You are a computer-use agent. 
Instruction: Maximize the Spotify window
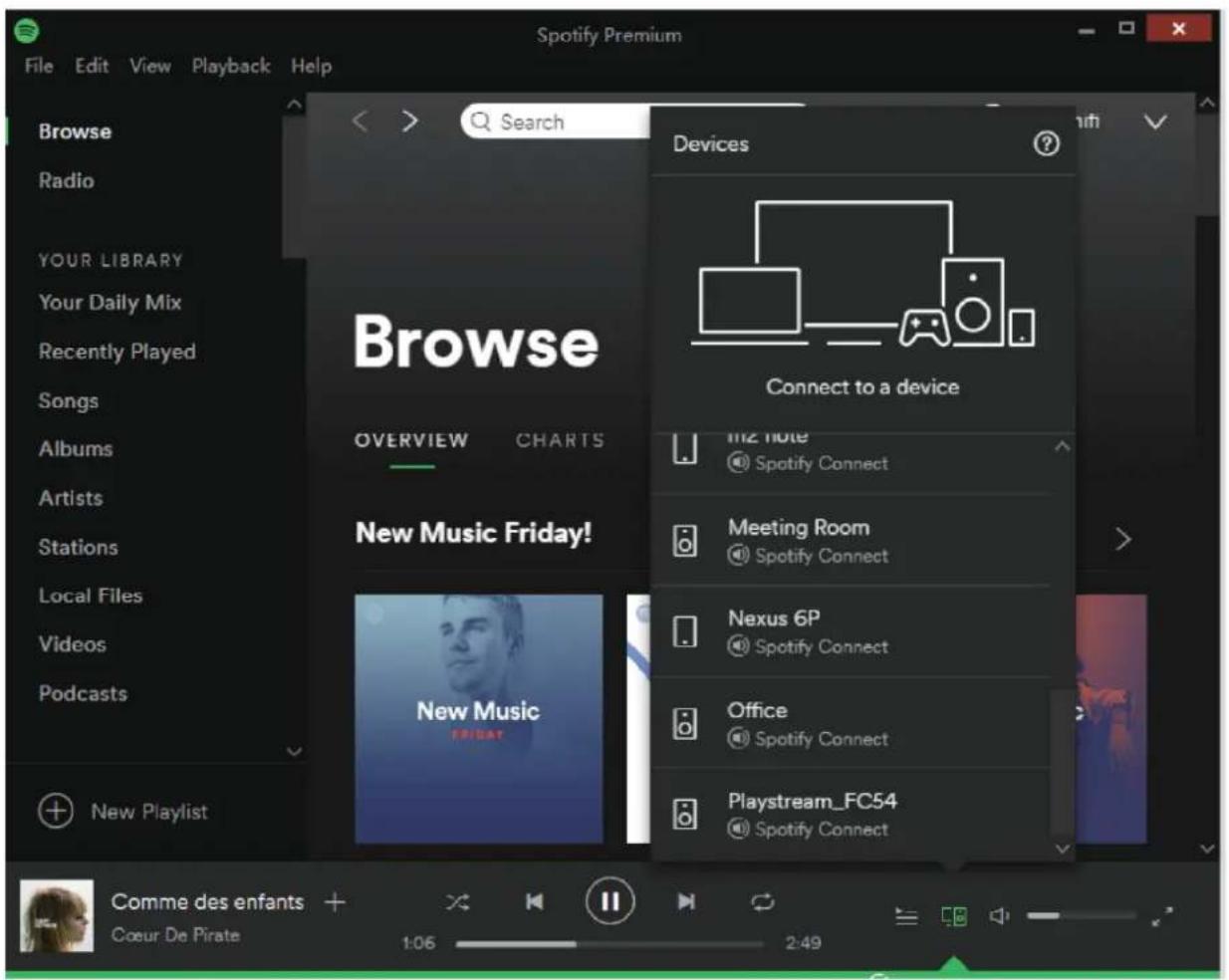coord(1126,28)
